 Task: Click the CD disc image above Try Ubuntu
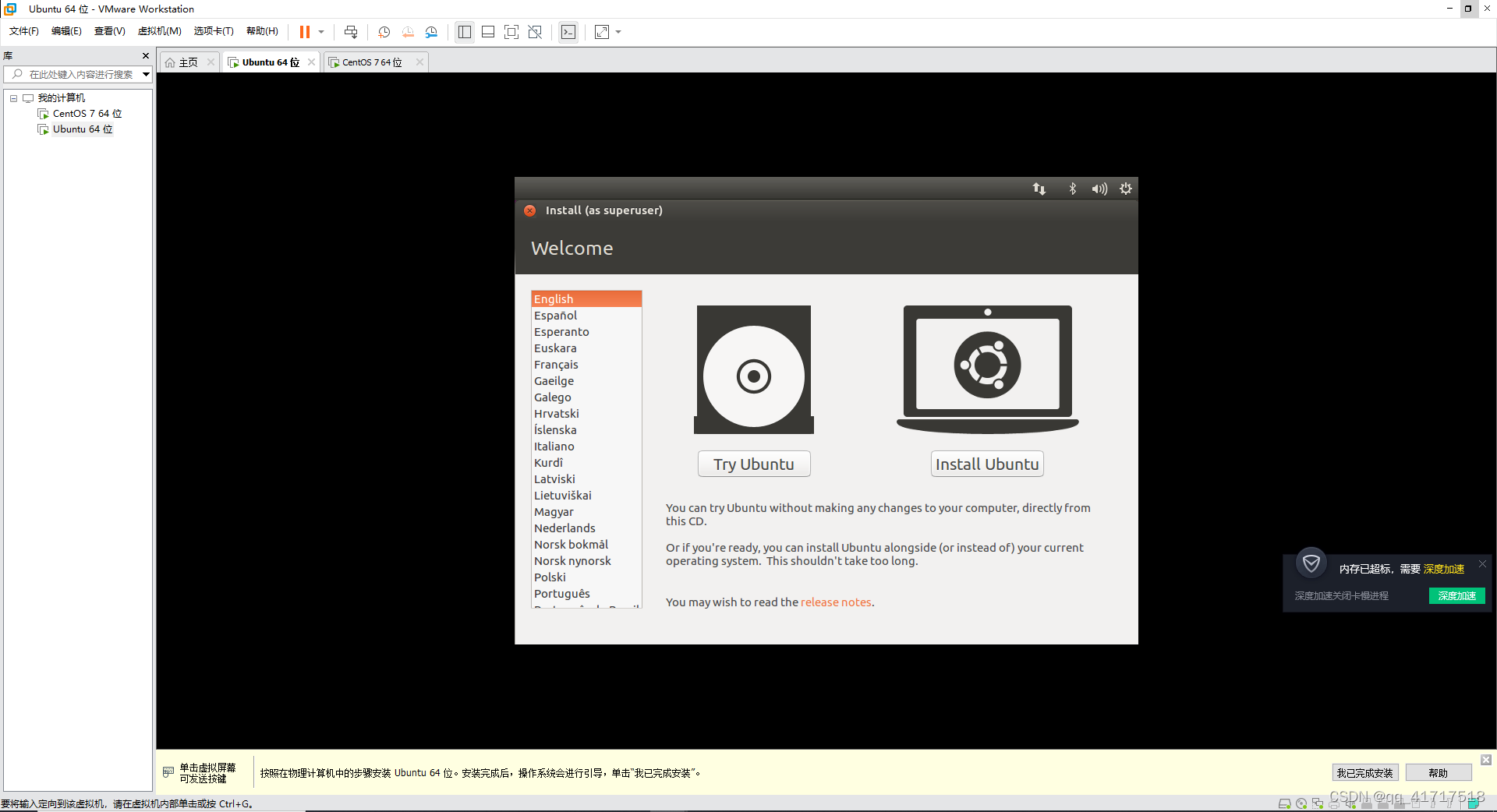(754, 369)
